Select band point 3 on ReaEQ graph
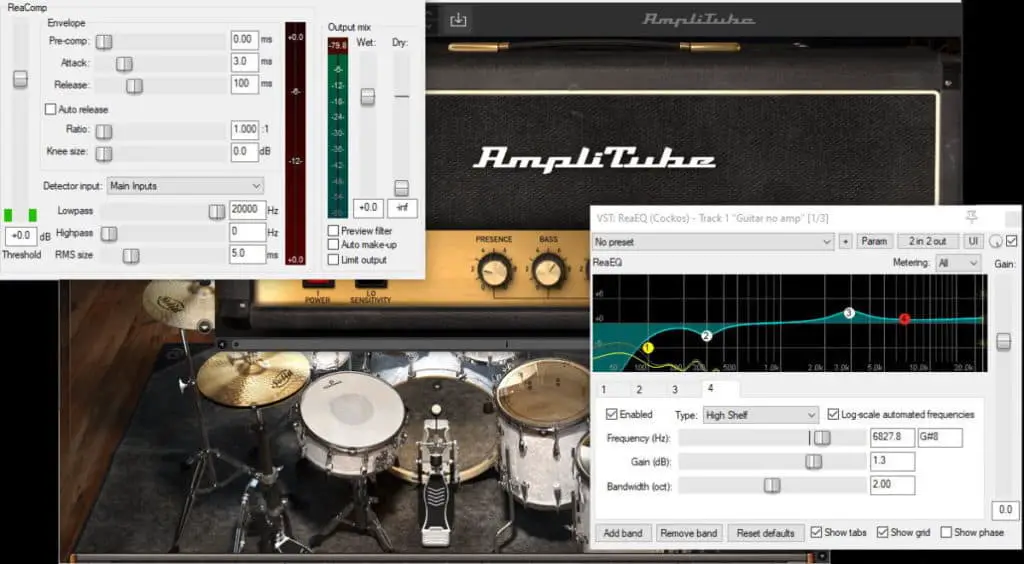The height and width of the screenshot is (564, 1024). coord(849,313)
